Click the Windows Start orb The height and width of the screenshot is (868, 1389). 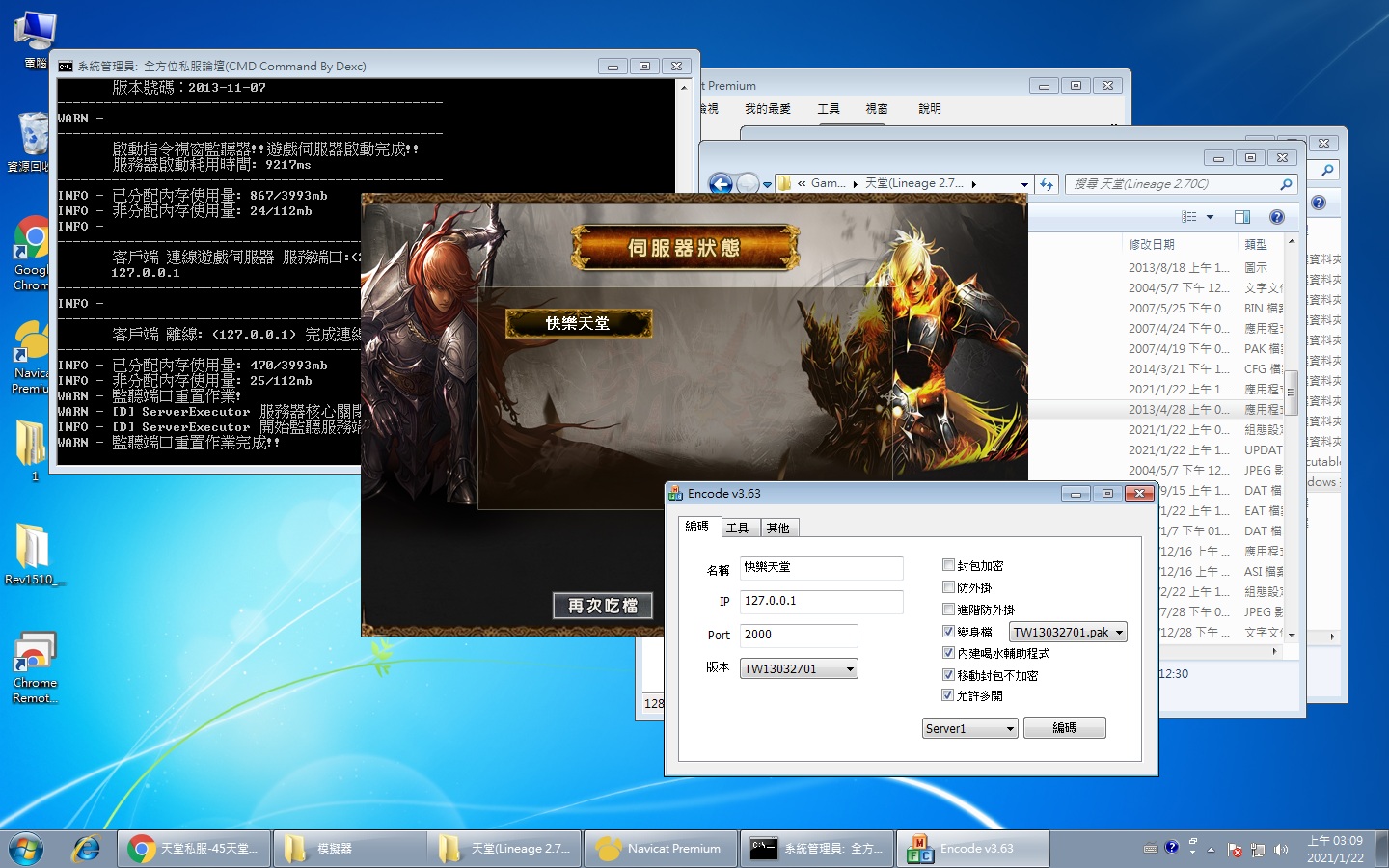tap(26, 849)
